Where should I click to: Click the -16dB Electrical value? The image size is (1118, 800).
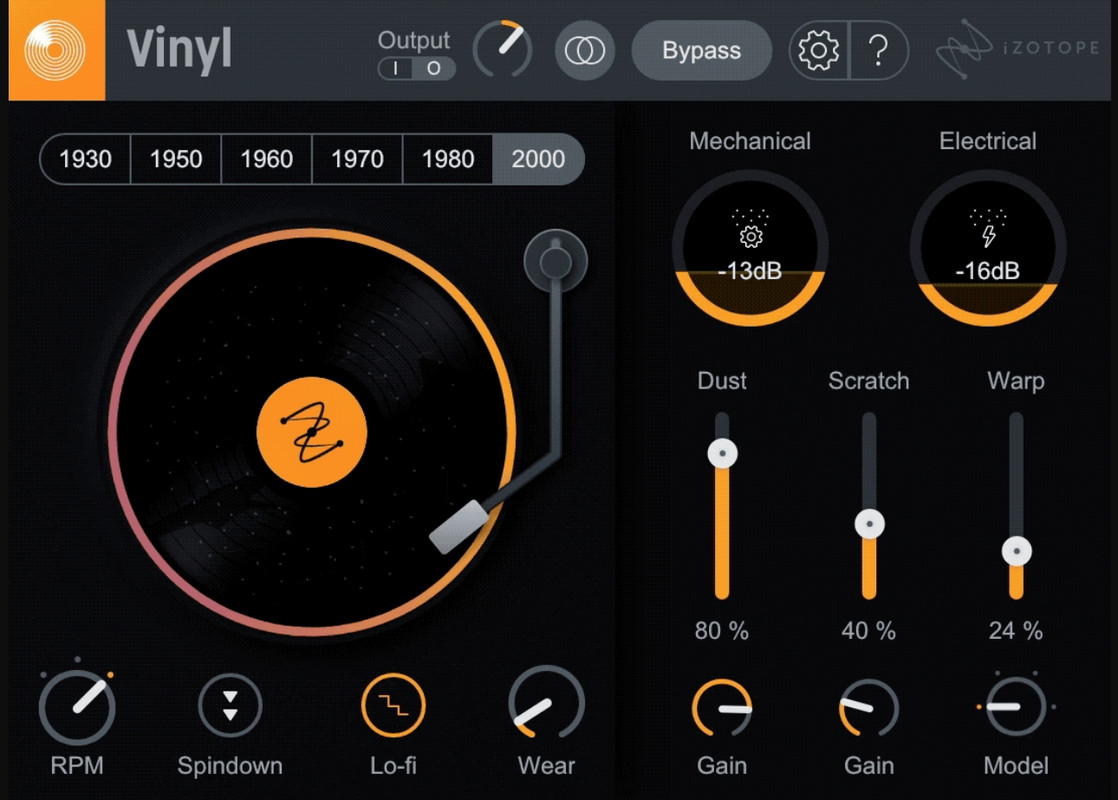[x=988, y=271]
